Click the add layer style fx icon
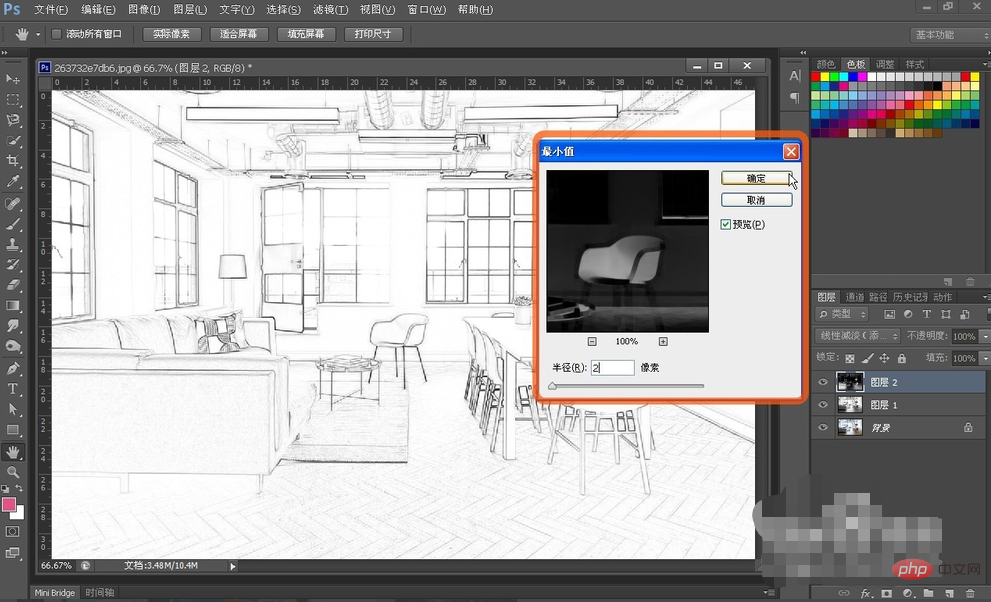991x602 pixels. (x=866, y=593)
